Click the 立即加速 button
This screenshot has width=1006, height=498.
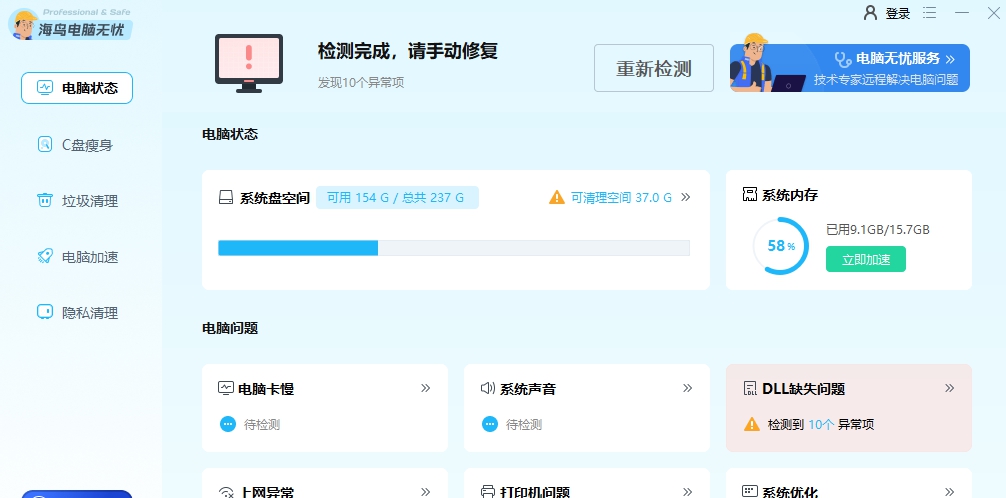pos(865,259)
